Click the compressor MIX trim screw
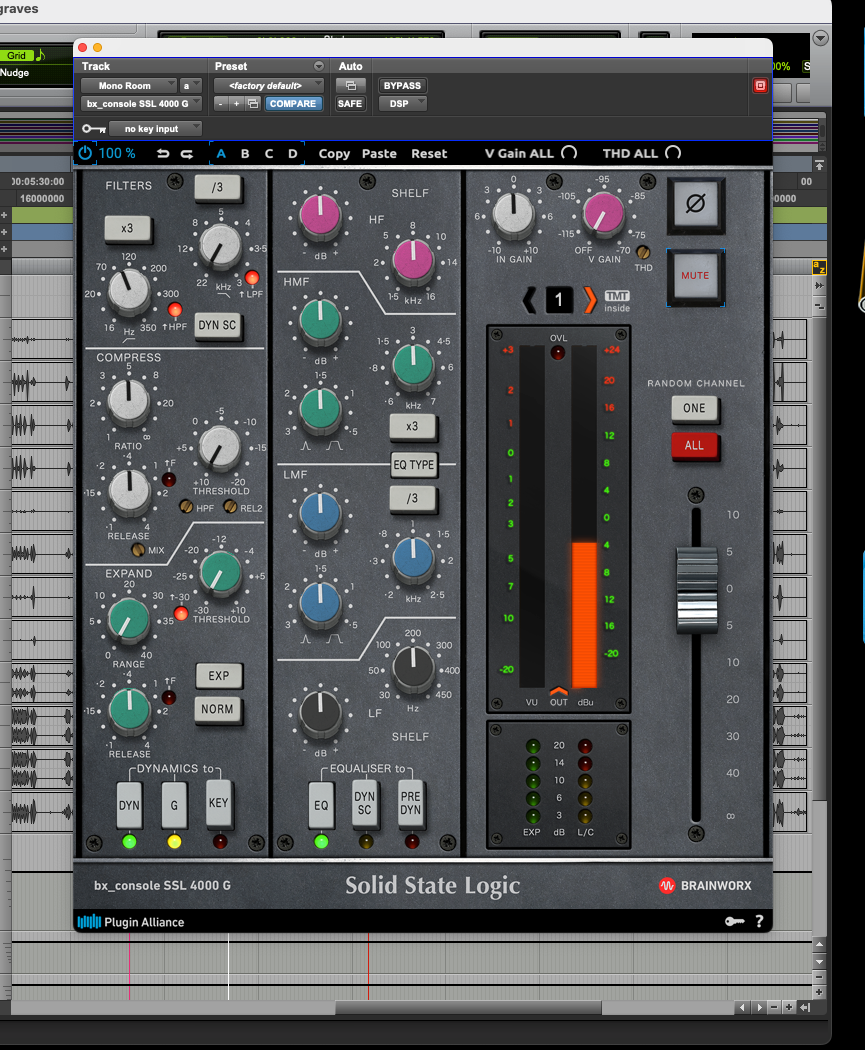The width and height of the screenshot is (865, 1050). coord(138,550)
